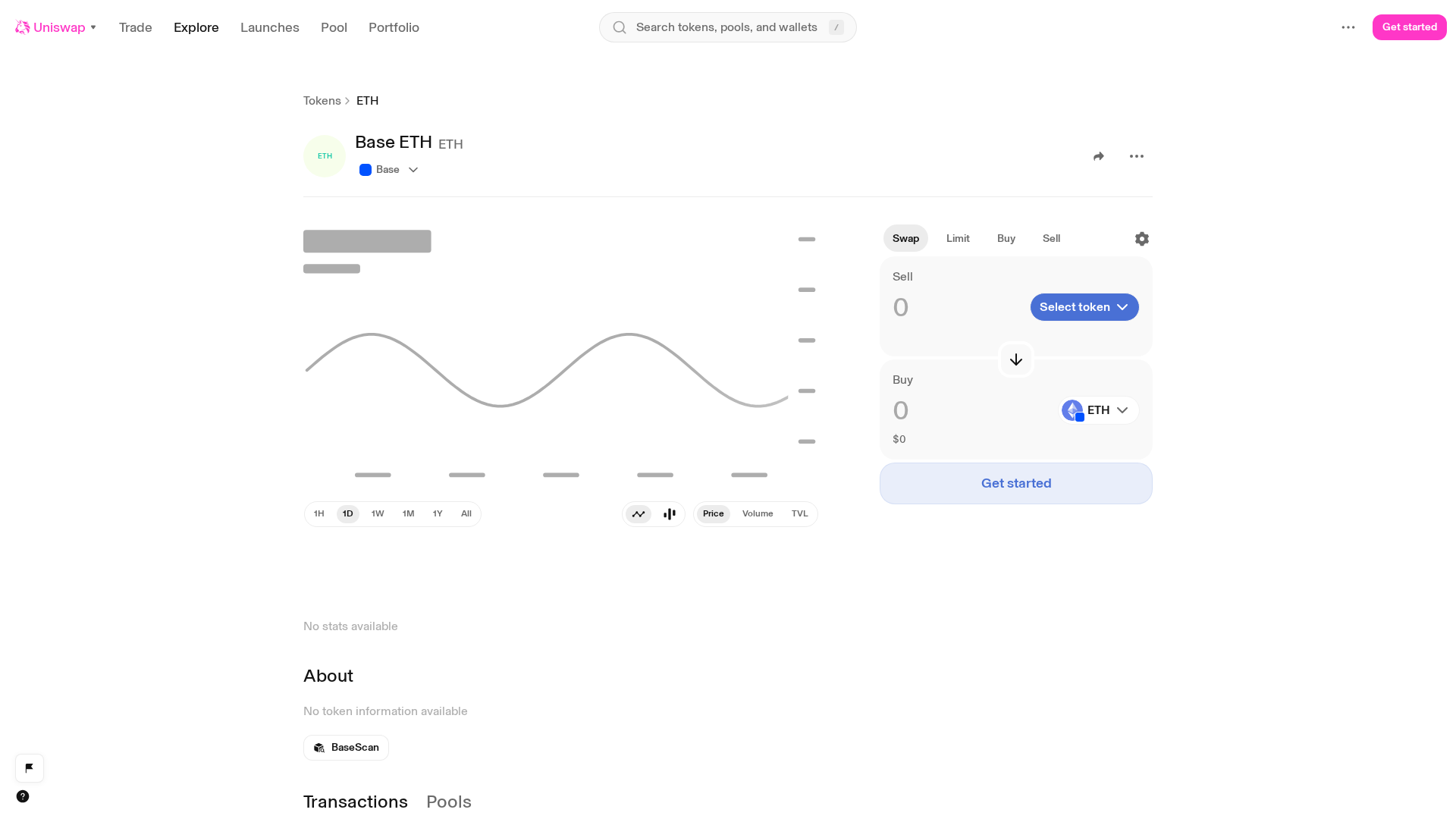Show the Price chart
1456x819 pixels.
(x=714, y=514)
